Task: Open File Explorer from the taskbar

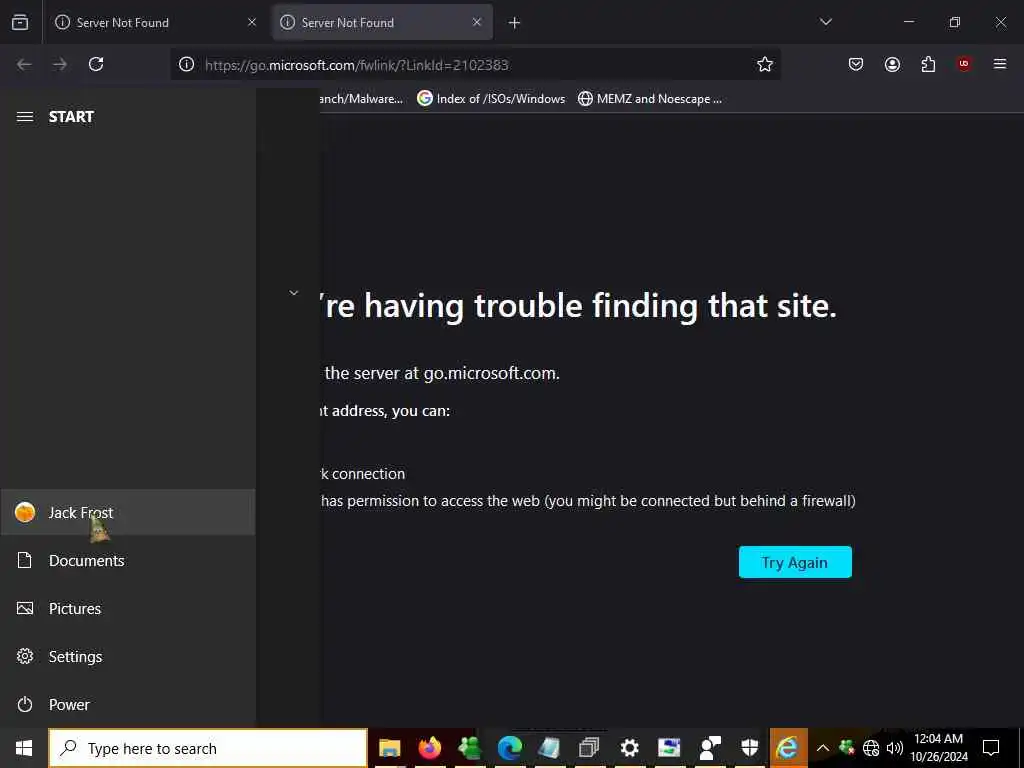Action: [x=390, y=748]
